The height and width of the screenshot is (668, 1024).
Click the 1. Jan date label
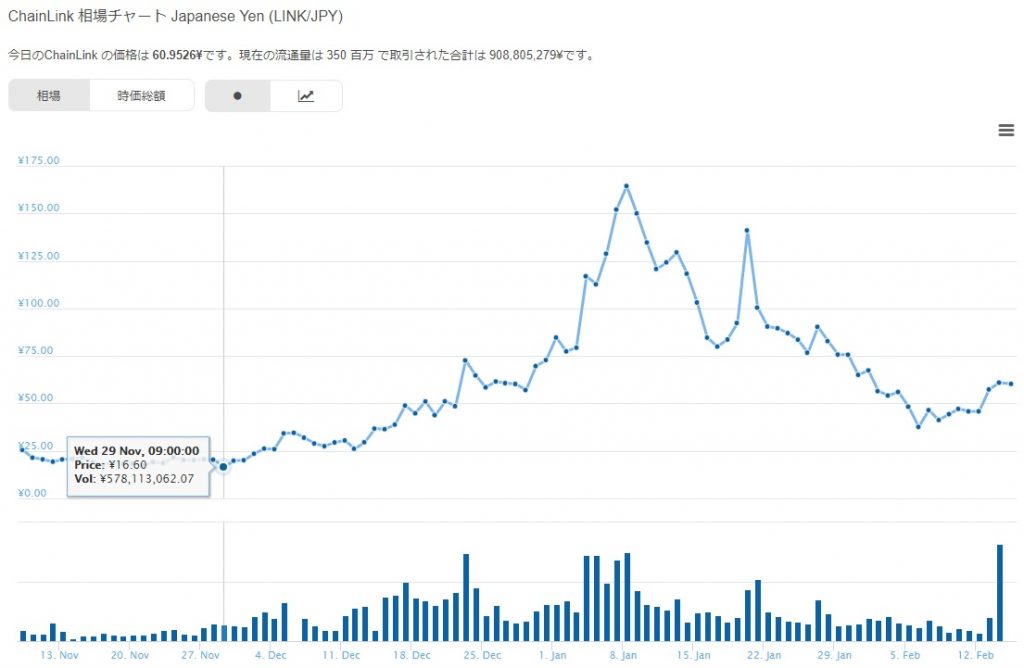tap(552, 655)
